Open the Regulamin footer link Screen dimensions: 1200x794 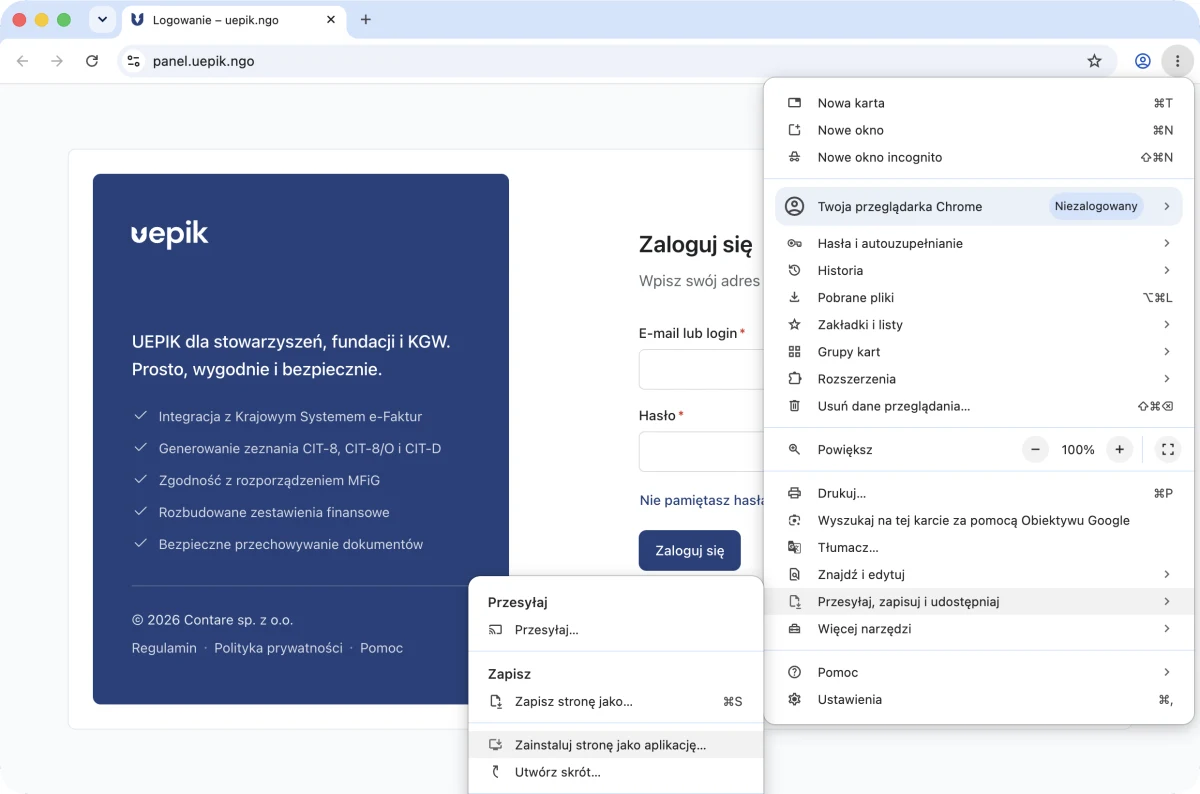click(164, 648)
